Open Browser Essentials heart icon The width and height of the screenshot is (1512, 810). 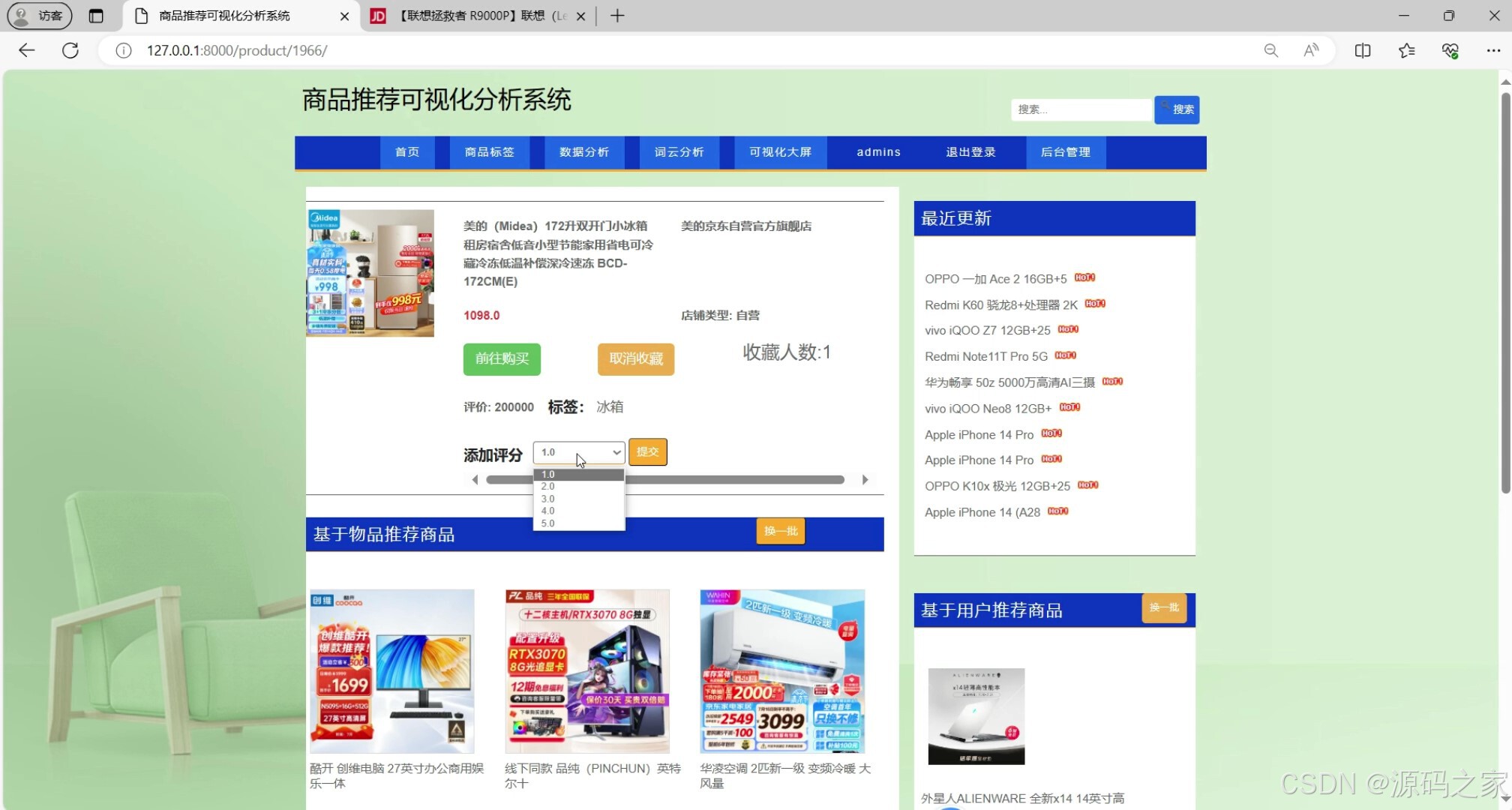[1450, 50]
